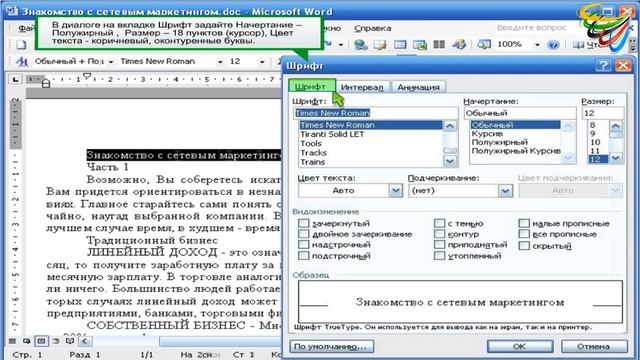The image size is (640, 360).
Task: Open the Redo dropdown arrow in the toolbar
Action: click(x=340, y=45)
